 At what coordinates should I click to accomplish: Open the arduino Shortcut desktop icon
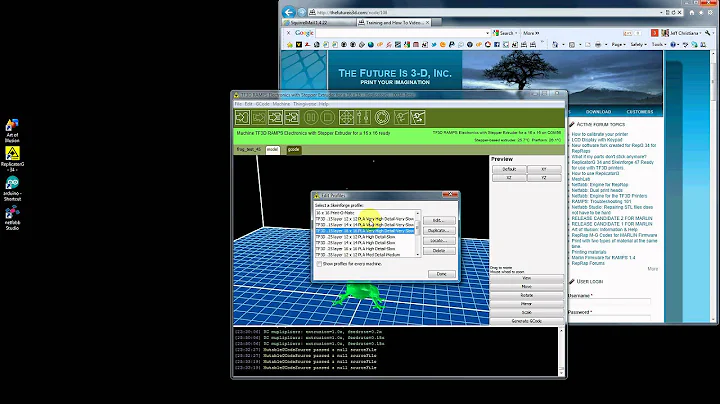pos(12,189)
